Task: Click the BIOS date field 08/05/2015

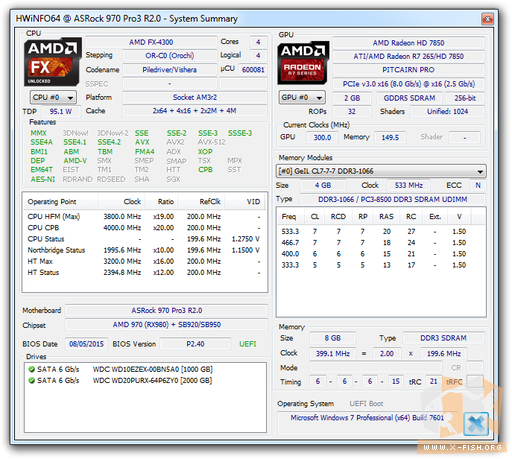Action: pyautogui.click(x=86, y=344)
